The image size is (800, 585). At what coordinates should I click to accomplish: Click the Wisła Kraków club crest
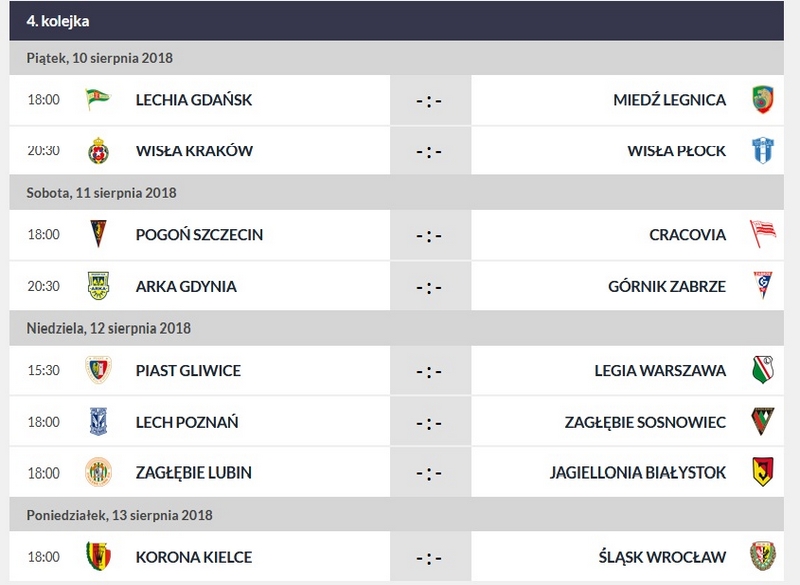(x=98, y=151)
